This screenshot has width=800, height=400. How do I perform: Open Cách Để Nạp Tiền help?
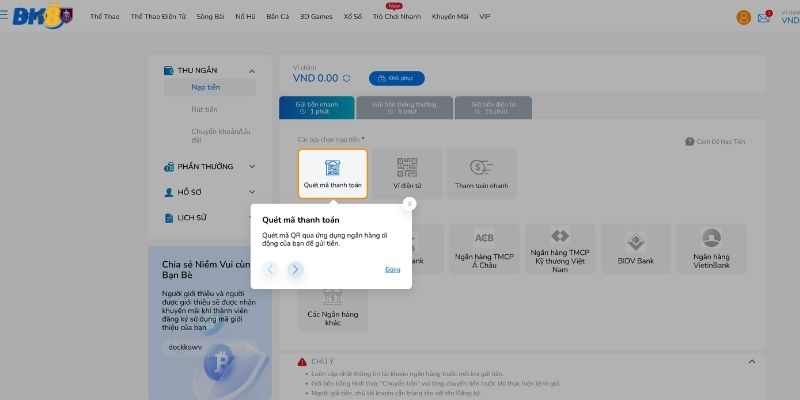(715, 141)
